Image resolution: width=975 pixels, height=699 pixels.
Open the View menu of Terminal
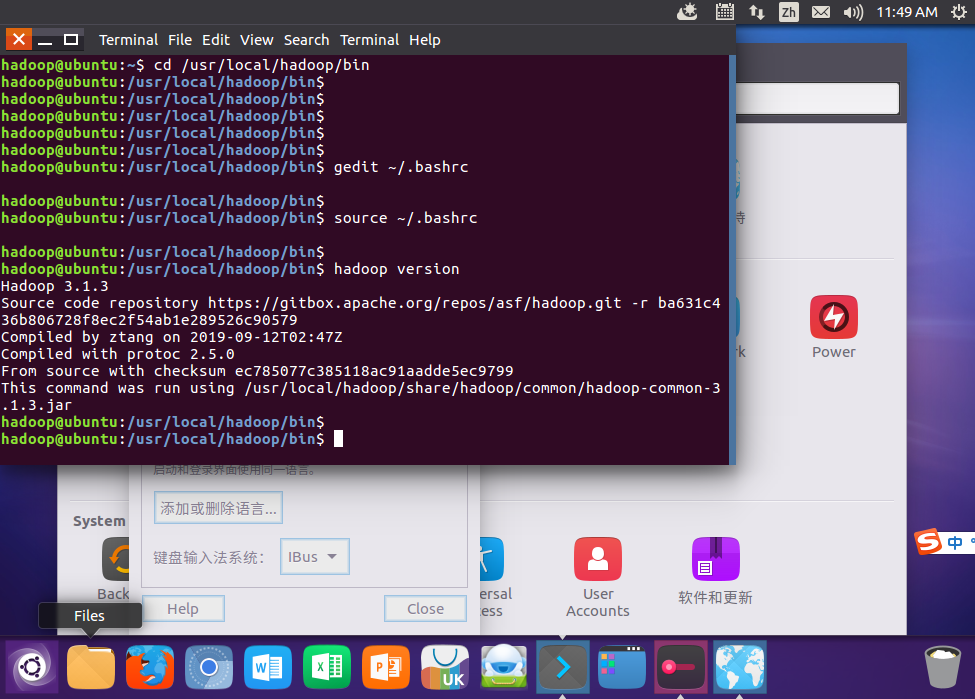(257, 40)
